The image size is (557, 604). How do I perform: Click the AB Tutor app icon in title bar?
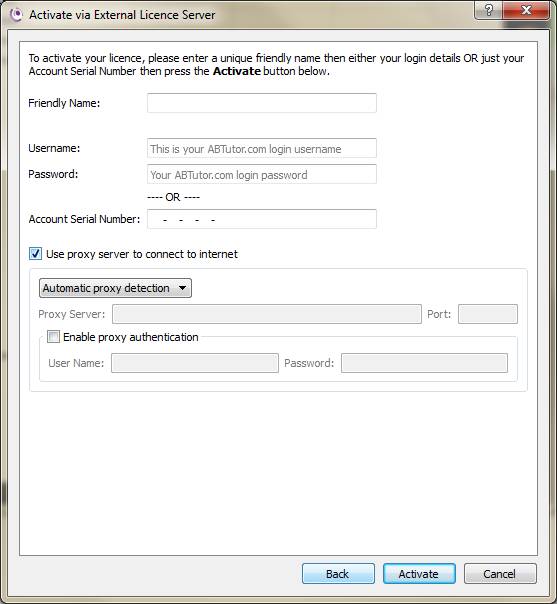coord(17,15)
